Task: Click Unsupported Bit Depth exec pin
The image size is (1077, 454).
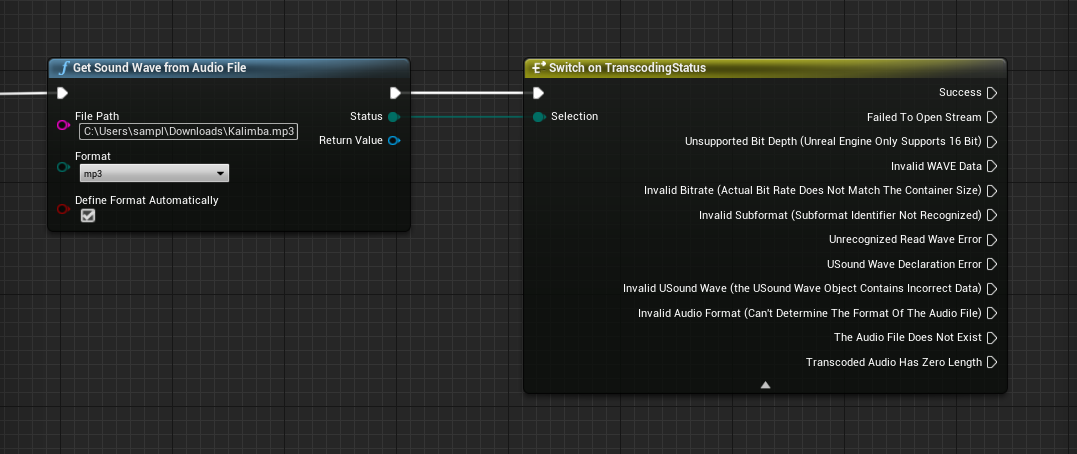Action: (x=992, y=141)
